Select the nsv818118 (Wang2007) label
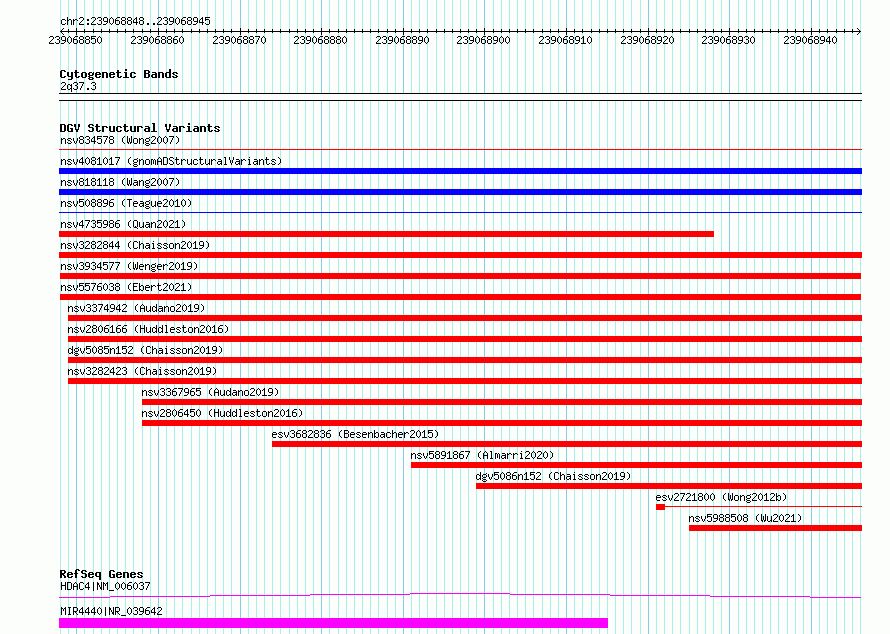890x634 pixels. click(x=120, y=182)
